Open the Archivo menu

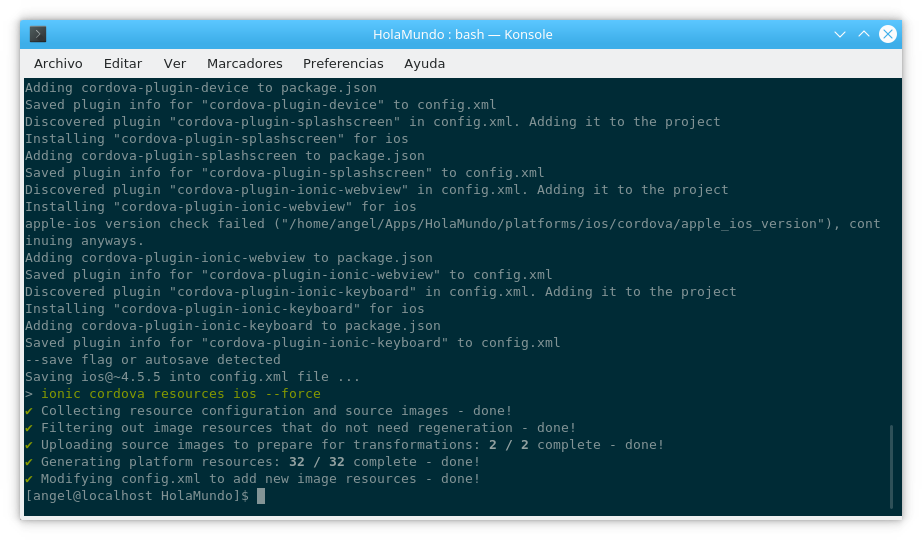click(58, 63)
